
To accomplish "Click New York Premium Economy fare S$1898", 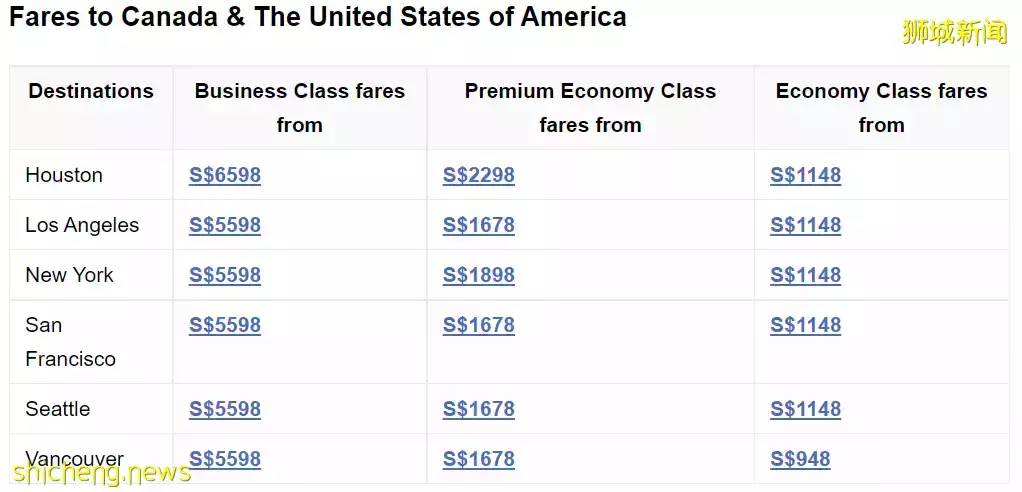I will (479, 275).
